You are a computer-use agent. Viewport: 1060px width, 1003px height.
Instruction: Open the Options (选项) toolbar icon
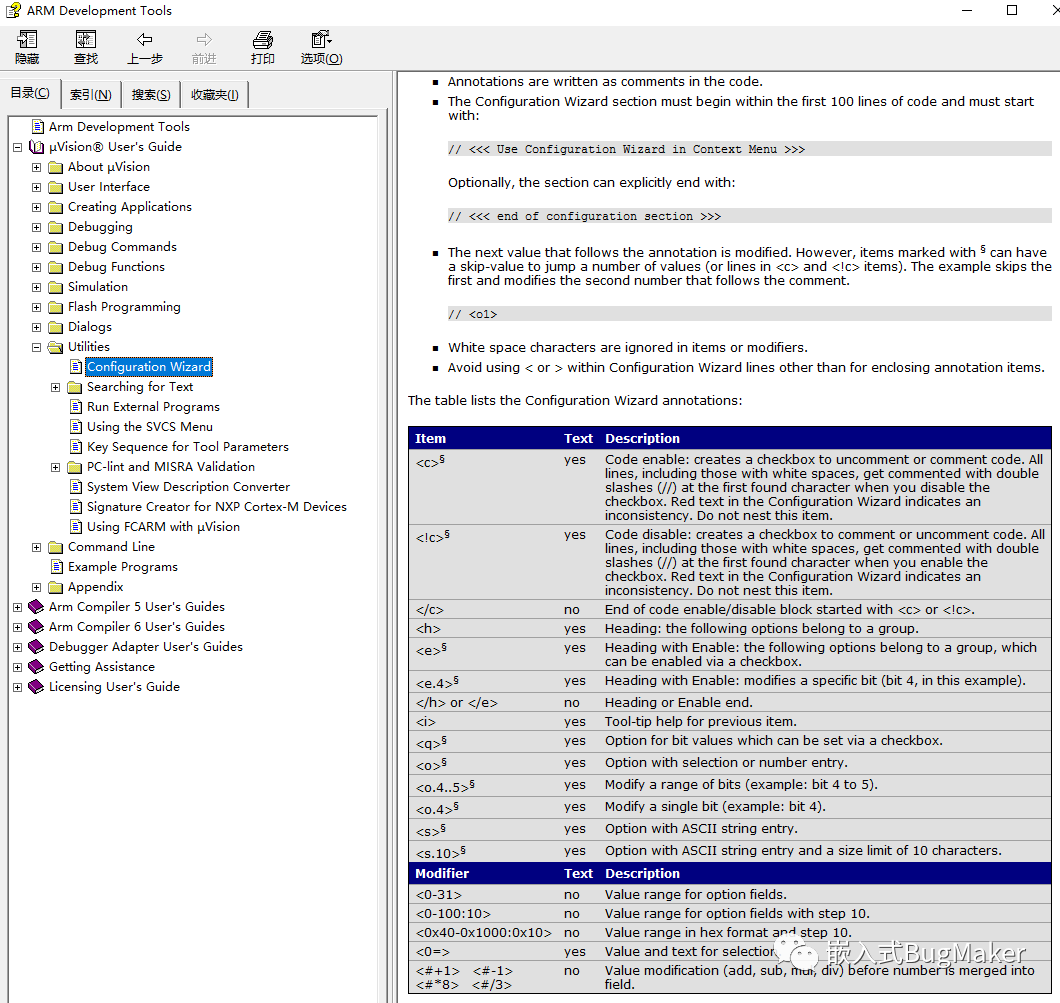click(x=321, y=40)
